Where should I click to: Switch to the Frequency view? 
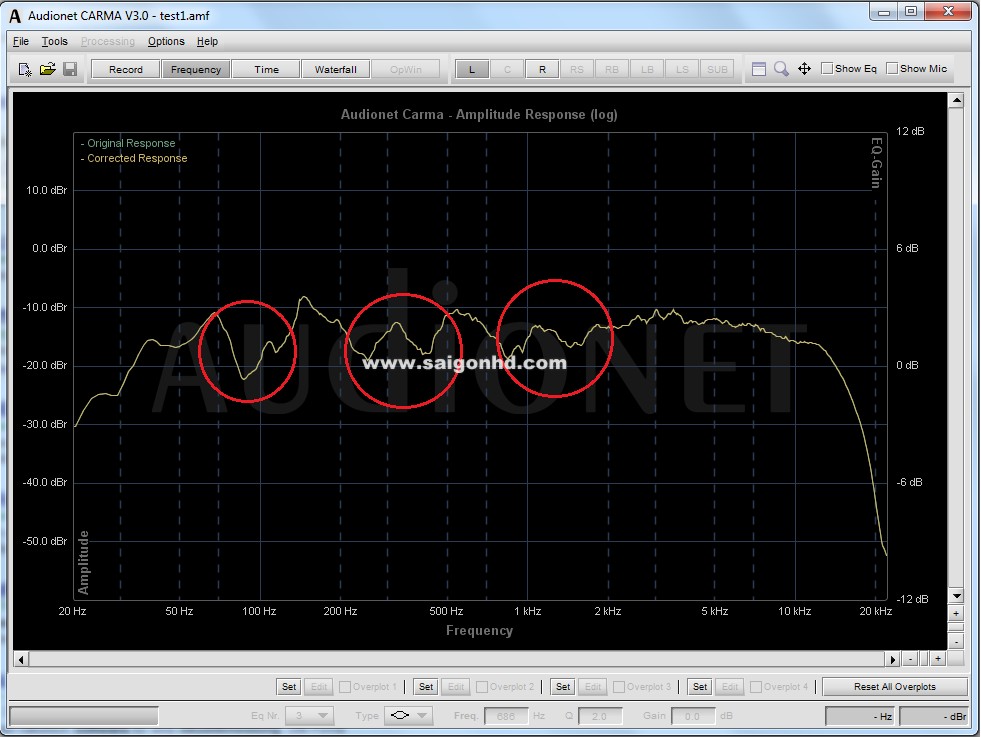click(x=196, y=69)
